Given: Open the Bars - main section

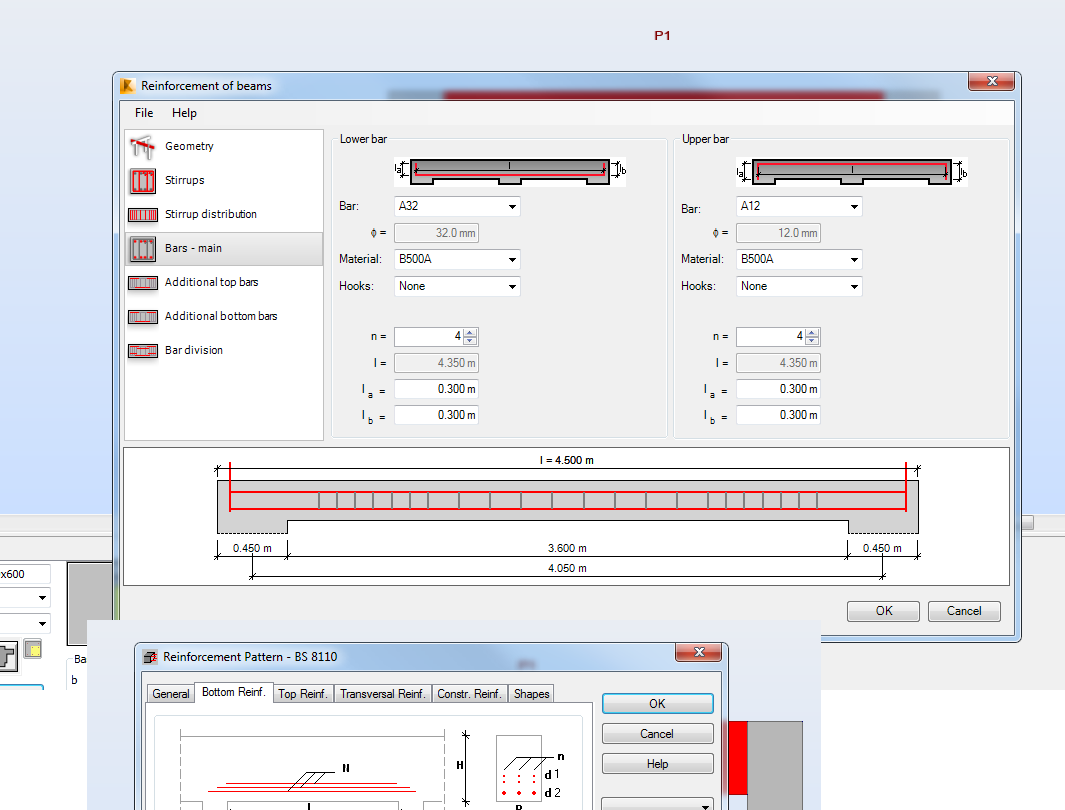Looking at the screenshot, I should click(x=196, y=248).
